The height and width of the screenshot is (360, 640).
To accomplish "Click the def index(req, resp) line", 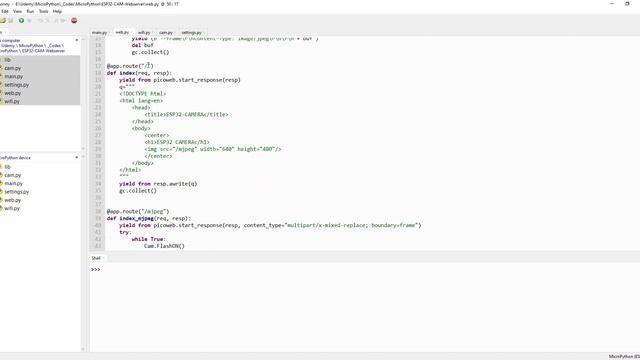I will 140,73.
